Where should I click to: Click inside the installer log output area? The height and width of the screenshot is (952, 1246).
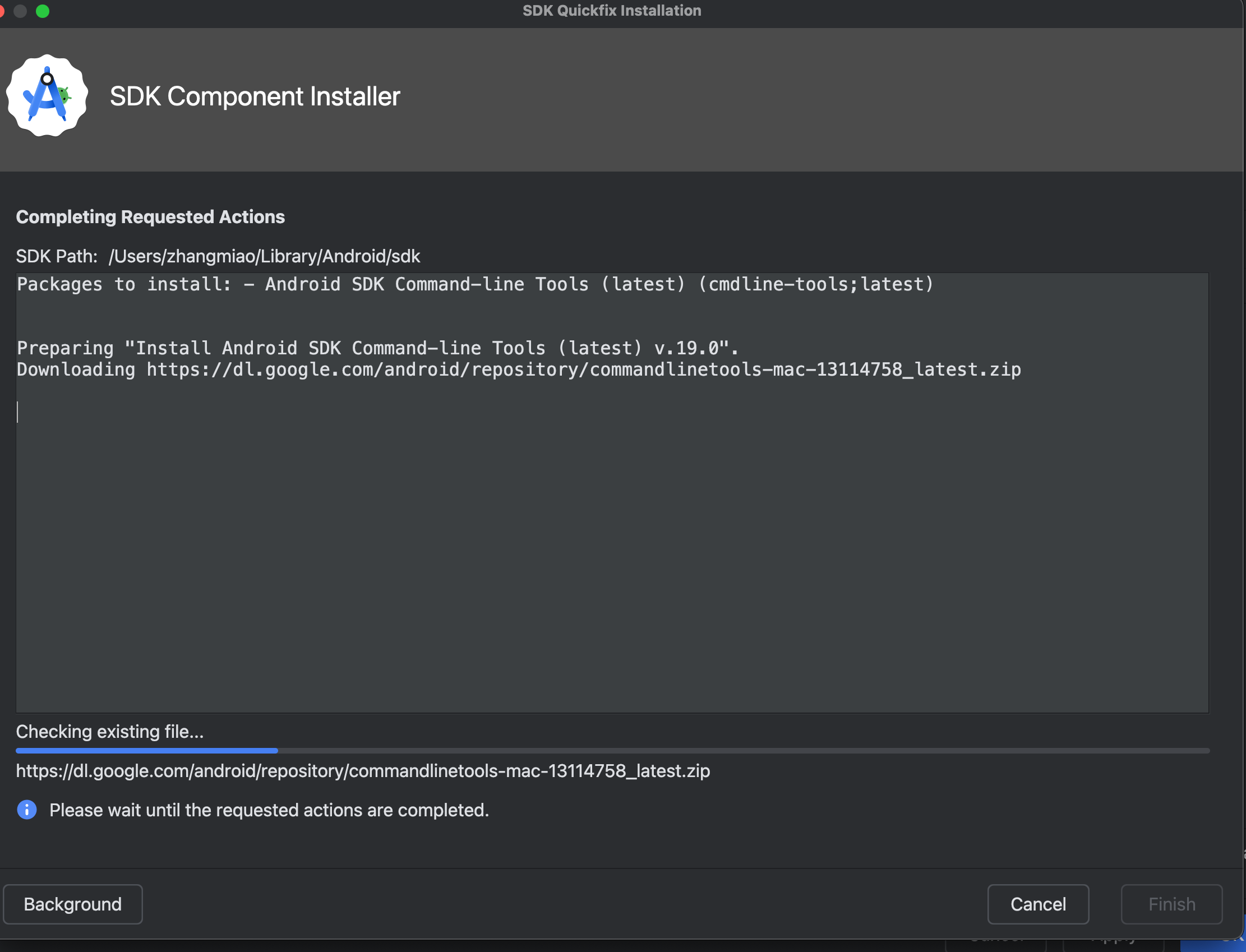pyautogui.click(x=612, y=493)
